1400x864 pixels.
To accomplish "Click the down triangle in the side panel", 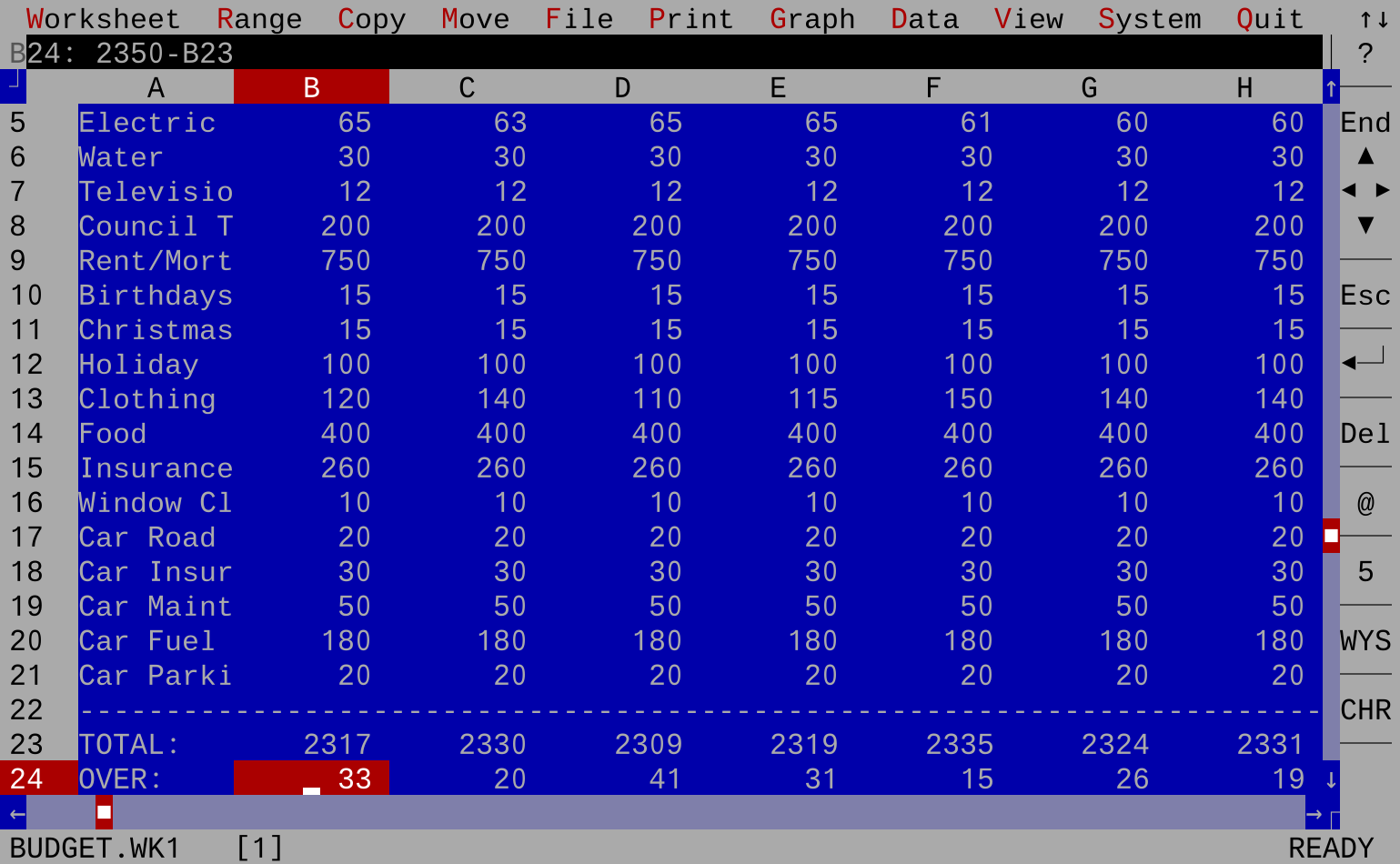I will tap(1365, 225).
